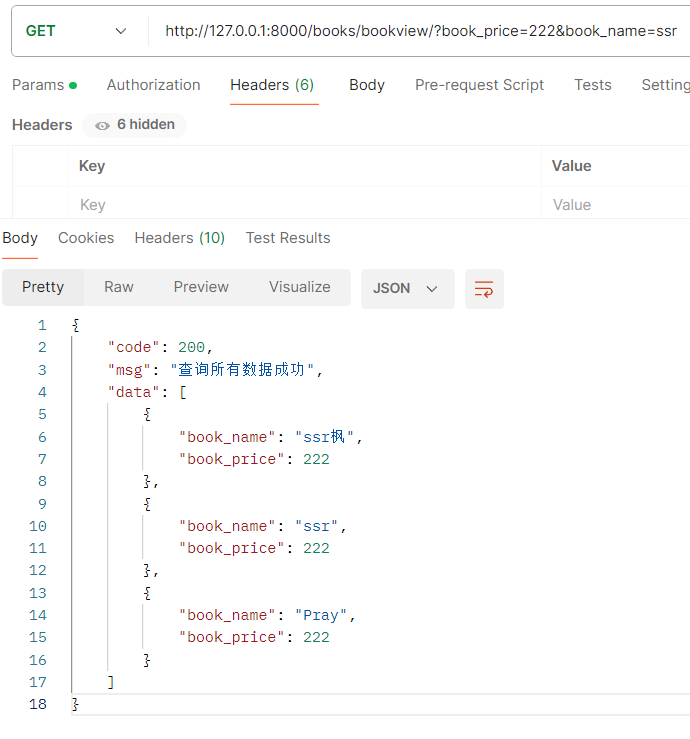Image resolution: width=690 pixels, height=739 pixels.
Task: Open the Test Results tab
Action: [x=288, y=238]
